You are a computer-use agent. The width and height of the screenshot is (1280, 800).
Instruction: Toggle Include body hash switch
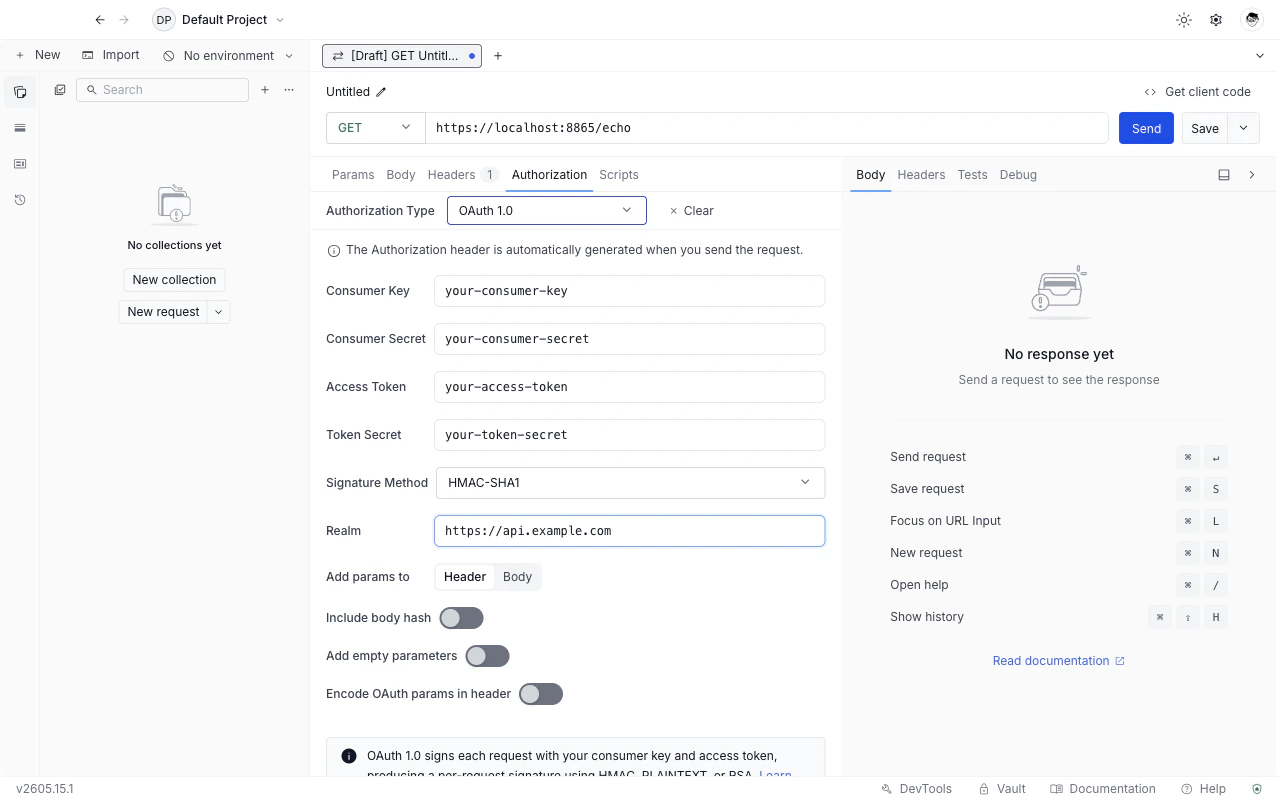click(461, 618)
